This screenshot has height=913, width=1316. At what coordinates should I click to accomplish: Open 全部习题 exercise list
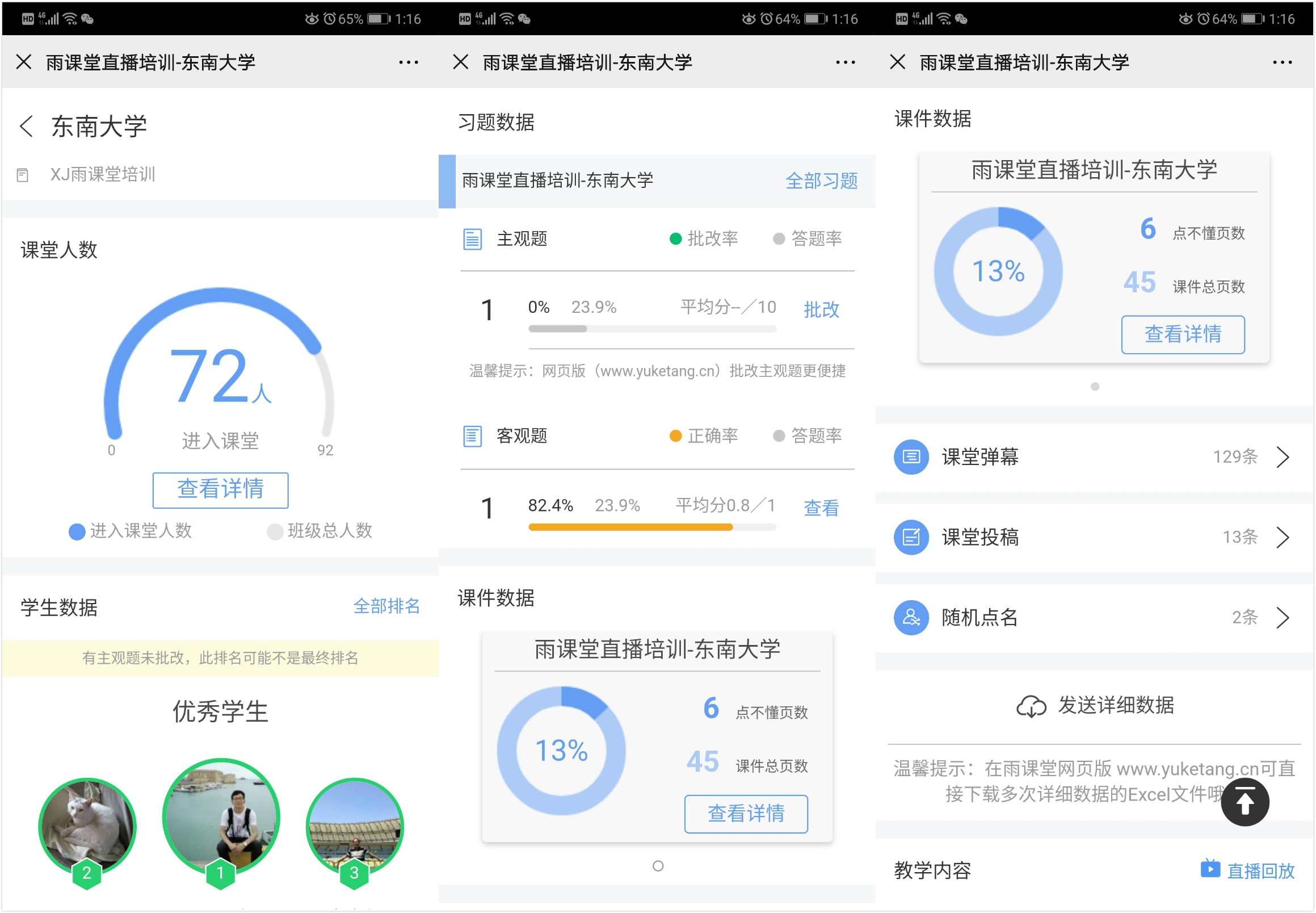(822, 181)
